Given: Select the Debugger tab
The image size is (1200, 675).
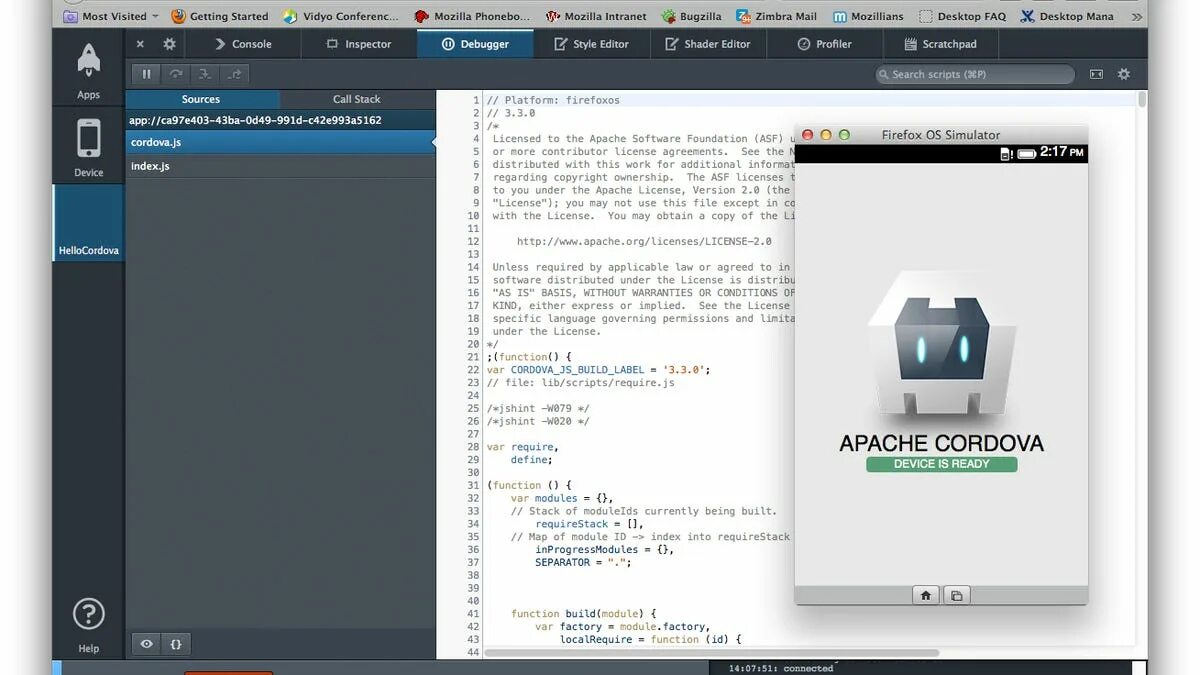Looking at the screenshot, I should [475, 44].
